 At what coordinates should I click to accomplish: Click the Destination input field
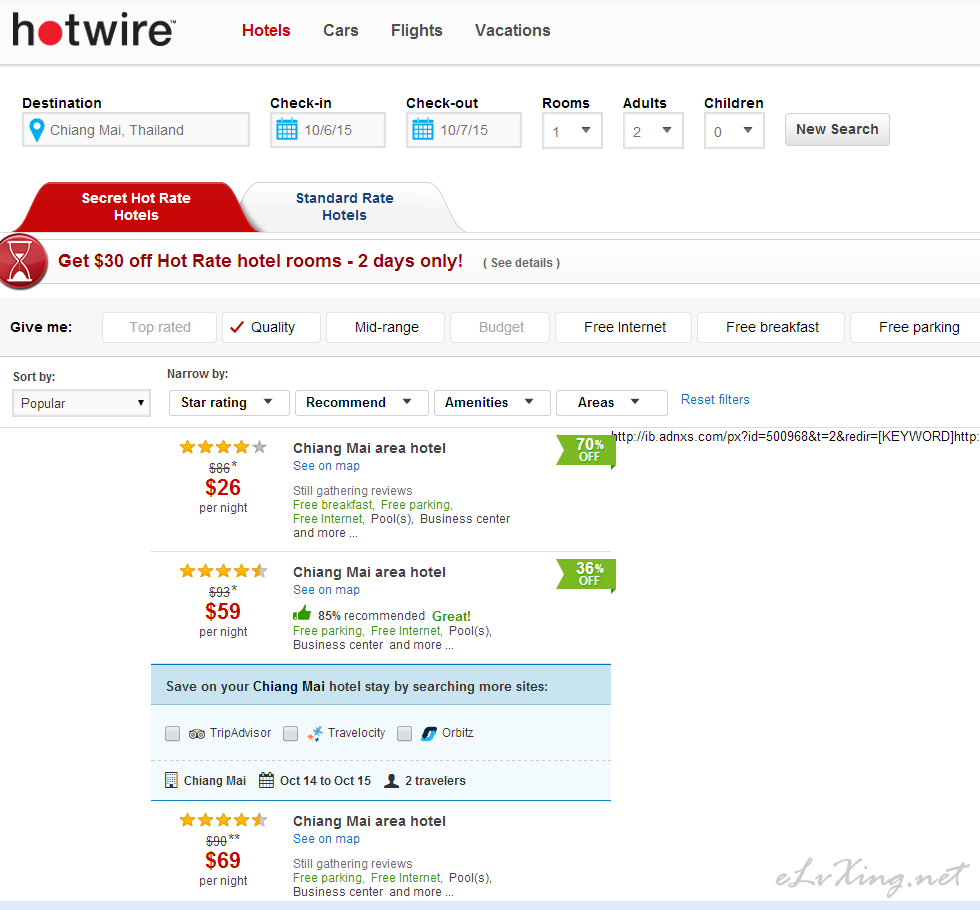point(136,130)
